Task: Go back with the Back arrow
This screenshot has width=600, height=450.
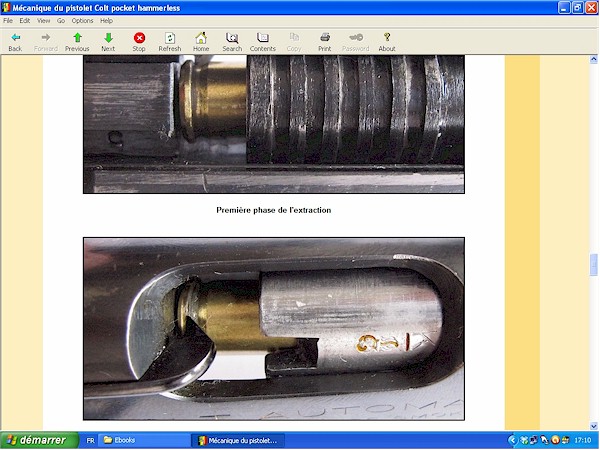Action: click(15, 42)
